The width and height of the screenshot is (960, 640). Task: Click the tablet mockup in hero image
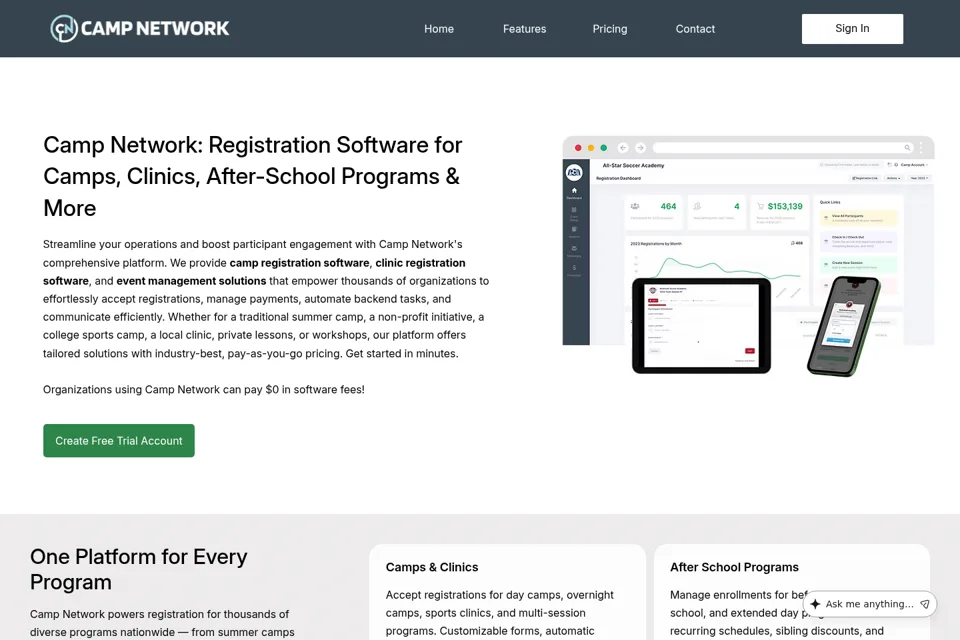701,325
